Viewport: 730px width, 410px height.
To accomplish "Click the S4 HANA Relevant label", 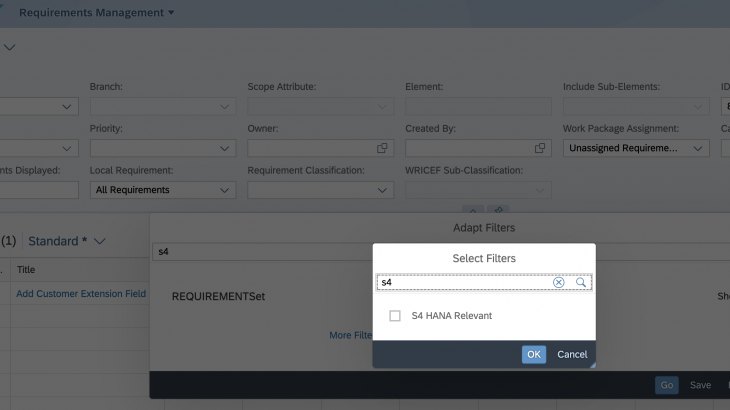I will point(452,316).
